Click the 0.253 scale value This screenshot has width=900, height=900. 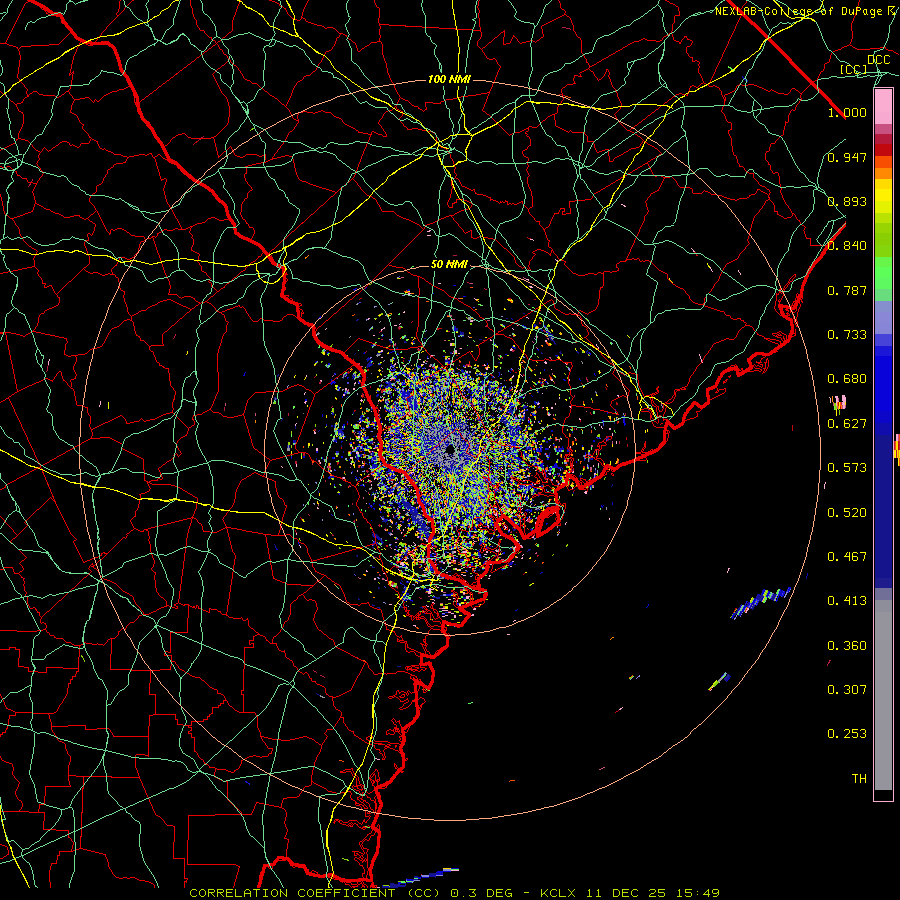coord(847,734)
